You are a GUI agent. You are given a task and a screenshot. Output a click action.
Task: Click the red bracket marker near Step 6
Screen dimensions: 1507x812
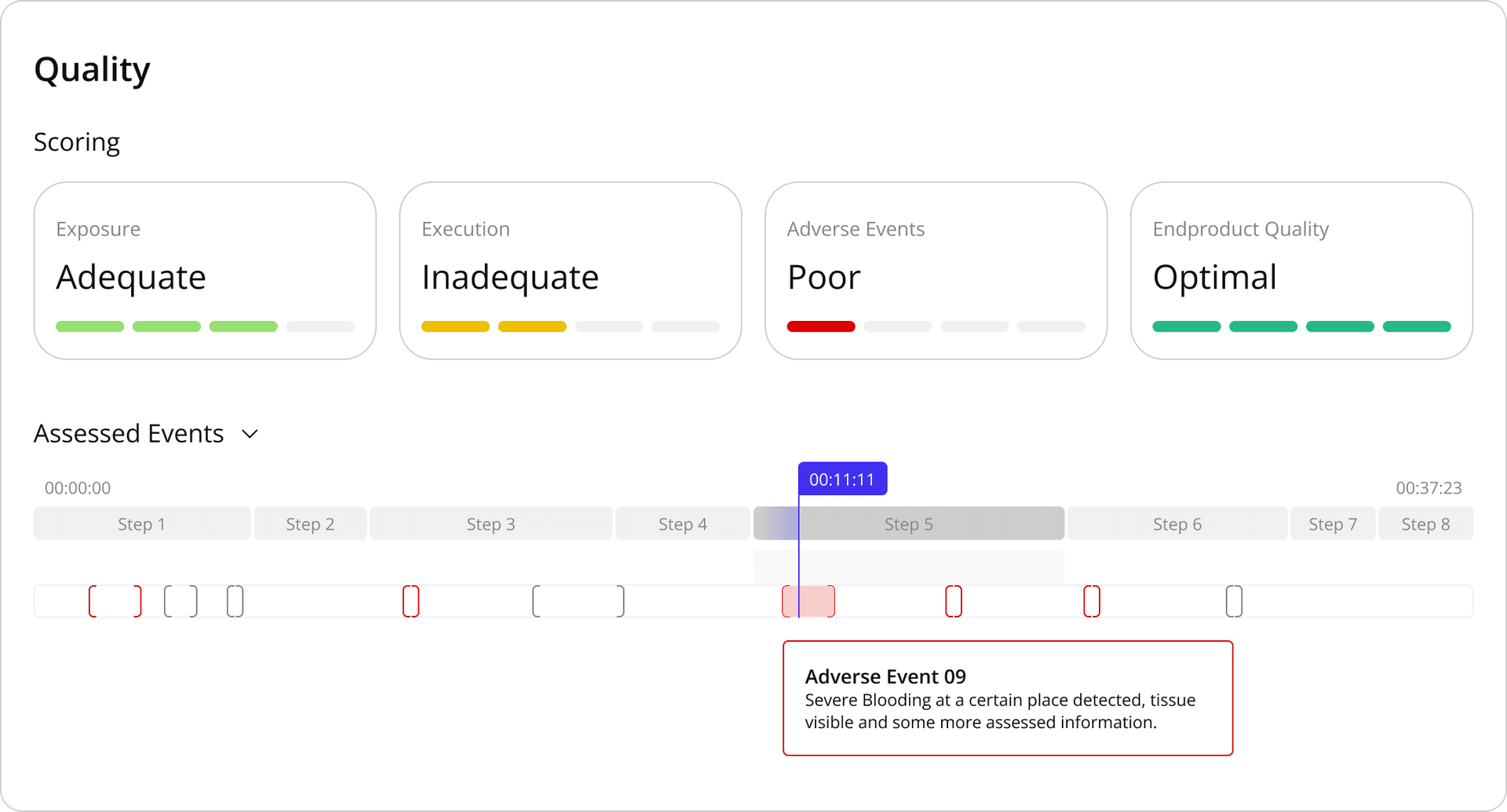point(1091,600)
